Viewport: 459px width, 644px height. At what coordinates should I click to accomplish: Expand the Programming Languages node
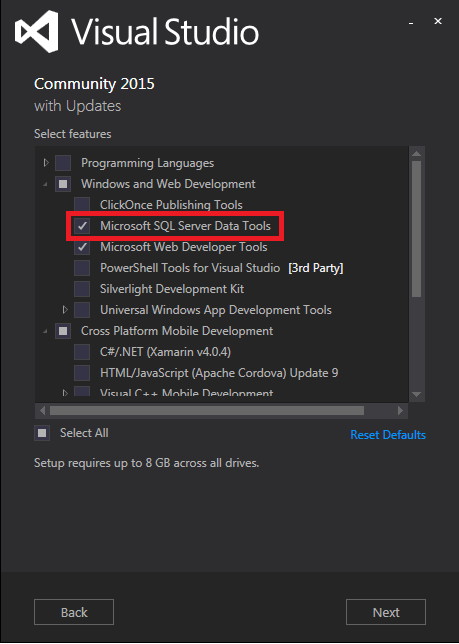pos(46,163)
